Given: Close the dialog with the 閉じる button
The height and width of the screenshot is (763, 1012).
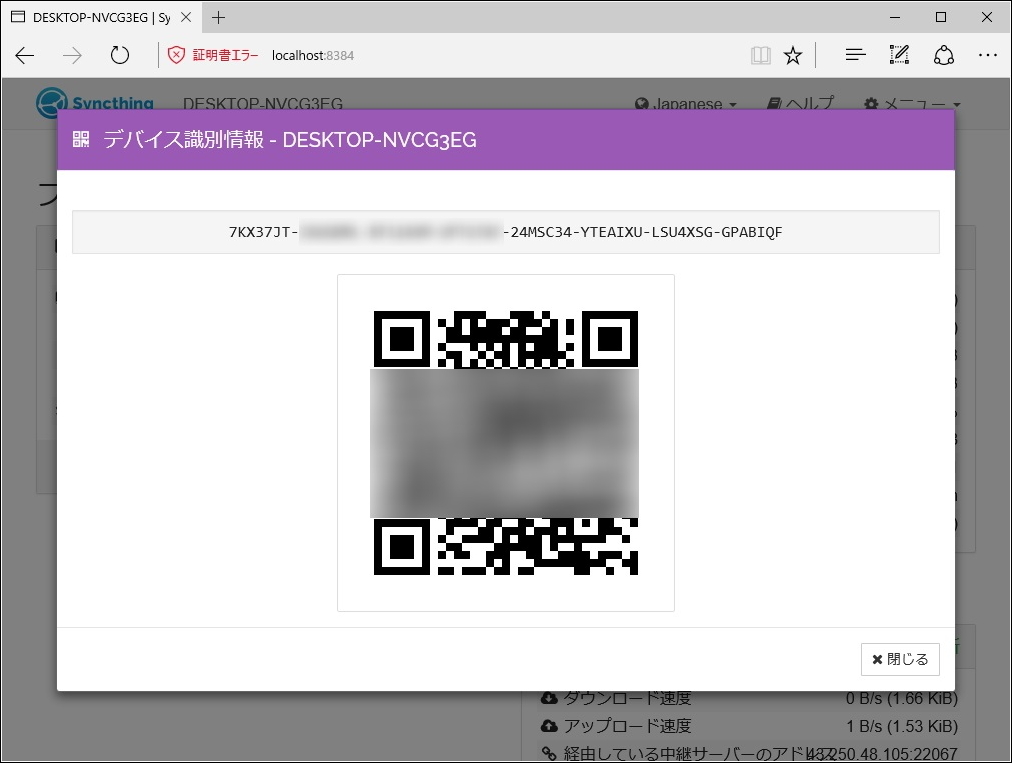Looking at the screenshot, I should (899, 659).
